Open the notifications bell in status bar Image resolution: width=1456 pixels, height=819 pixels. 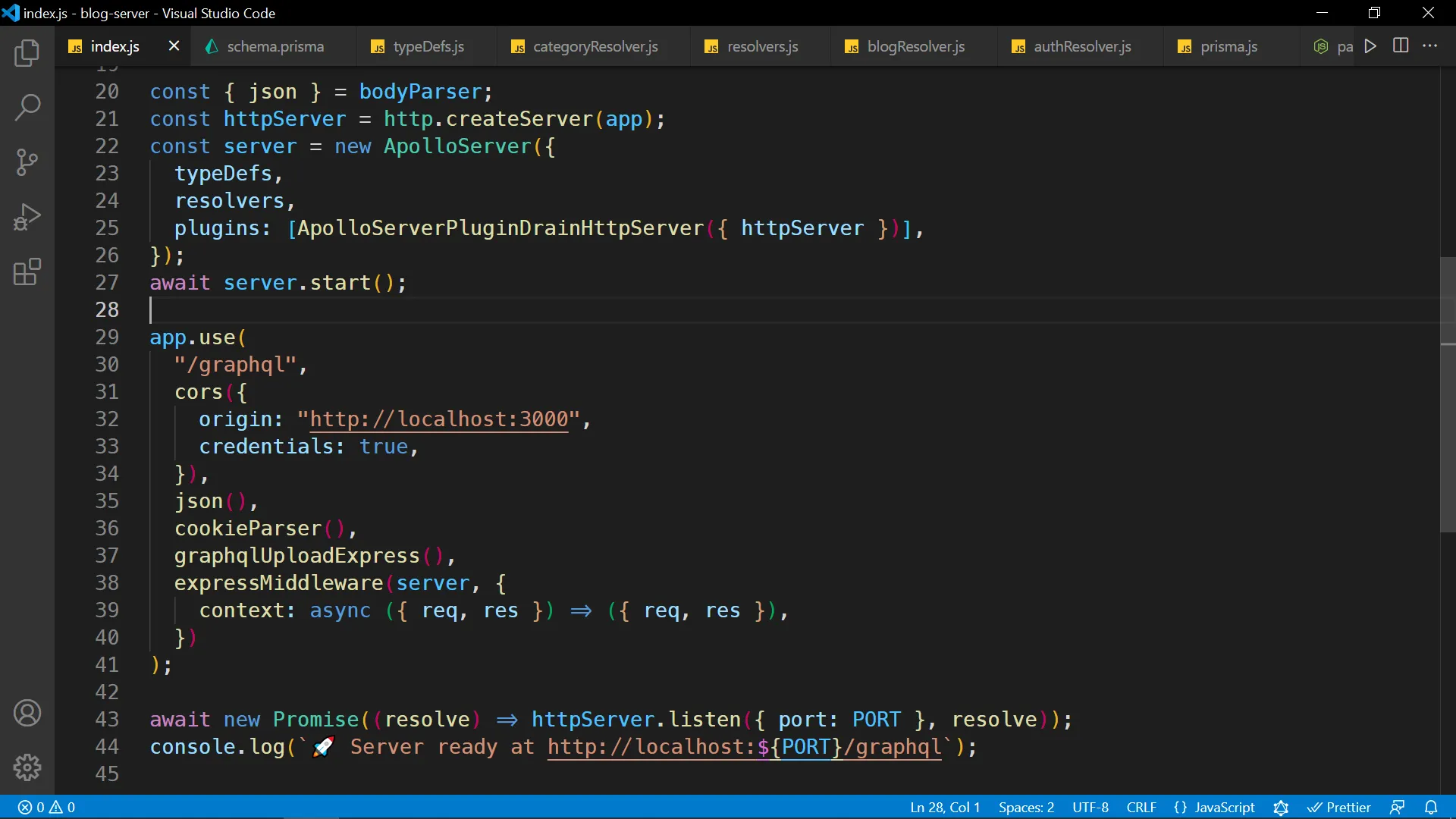coord(1431,808)
